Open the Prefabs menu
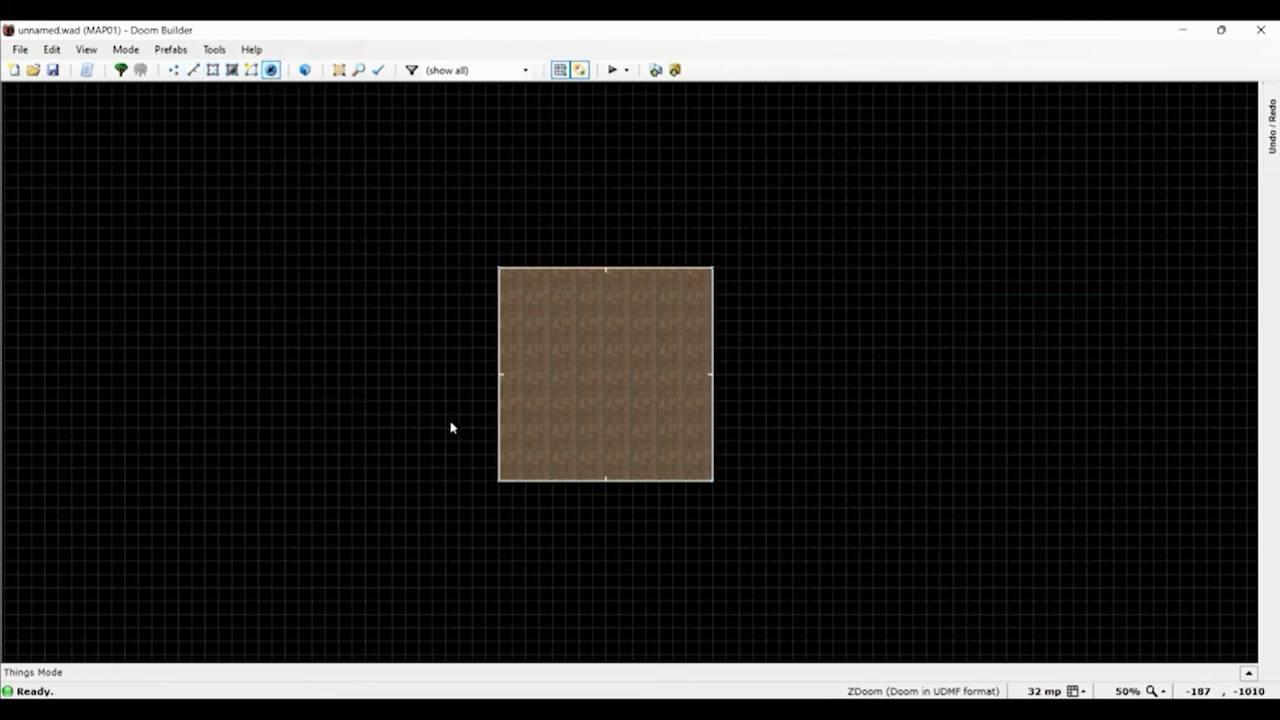Image resolution: width=1280 pixels, height=720 pixels. (170, 49)
